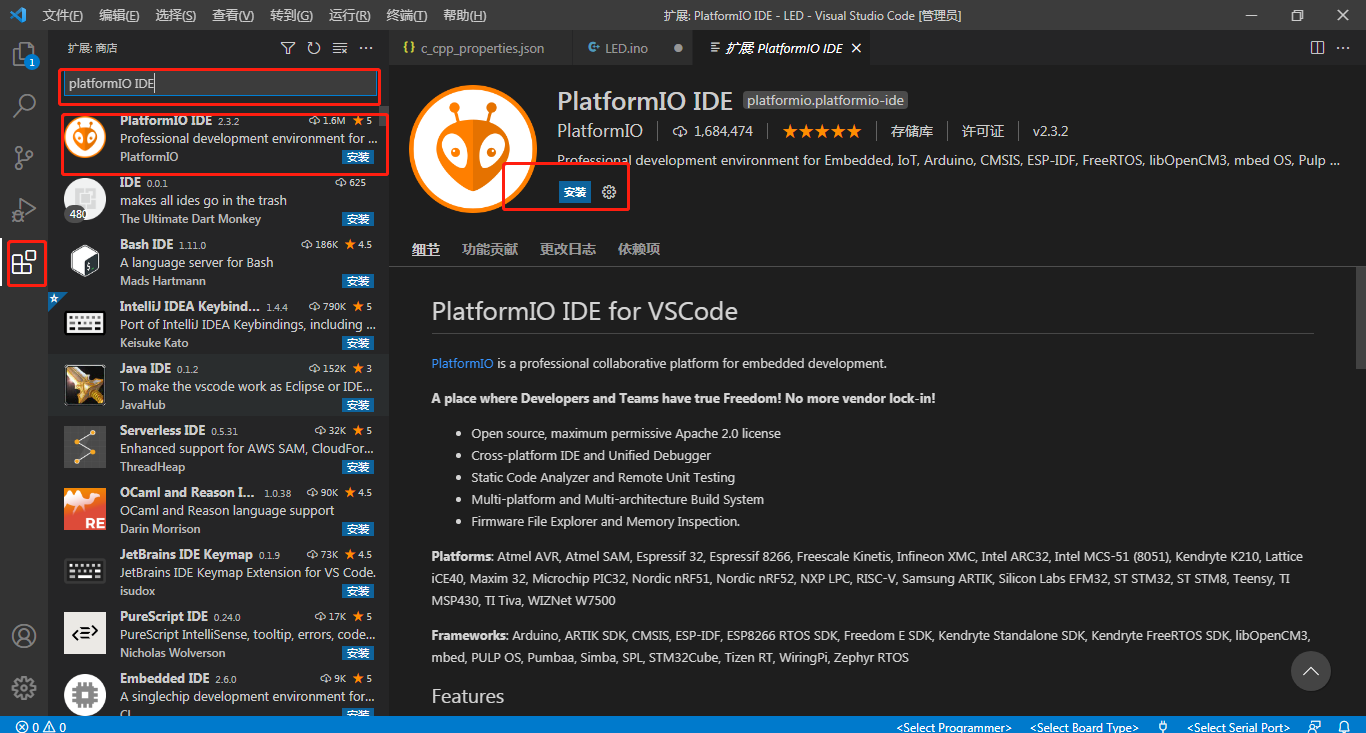The image size is (1366, 733).
Task: Open the 运行(R) menu
Action: pos(349,16)
